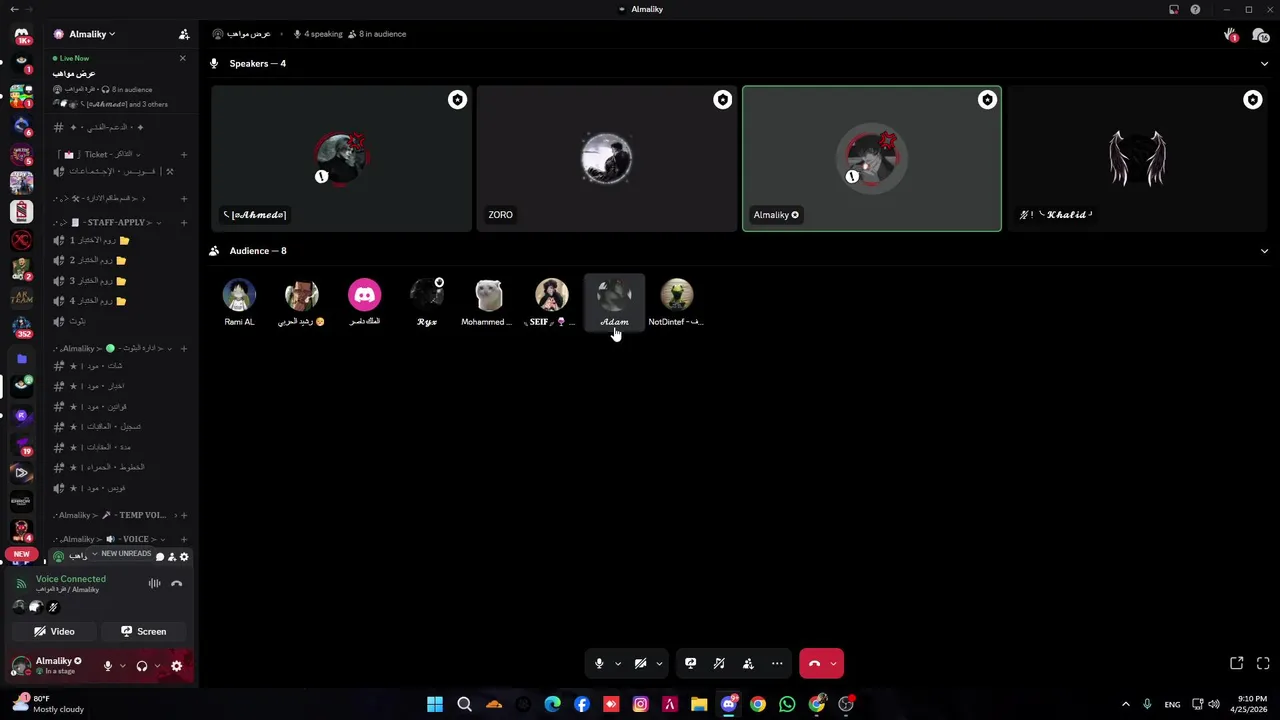Viewport: 1280px width, 720px height.
Task: Open input device arrow beside user panel microphone
Action: (123, 666)
